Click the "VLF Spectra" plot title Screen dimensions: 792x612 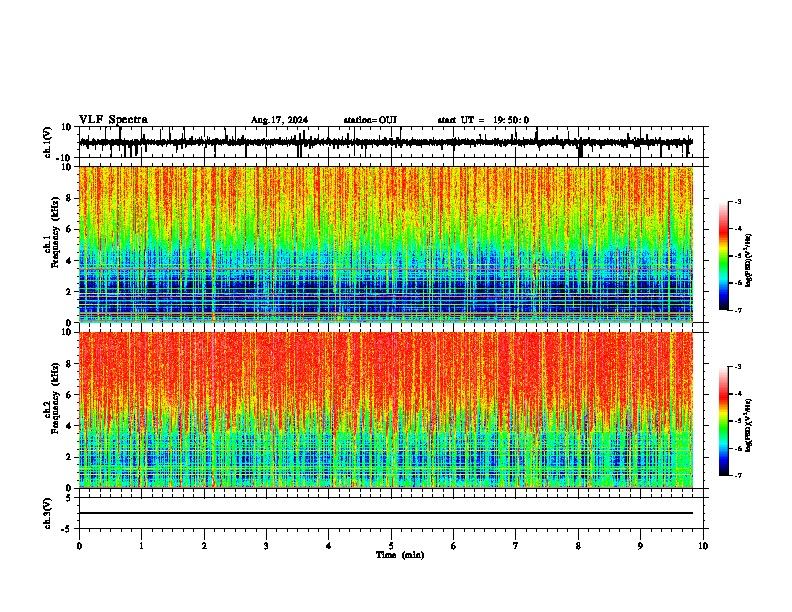(113, 120)
